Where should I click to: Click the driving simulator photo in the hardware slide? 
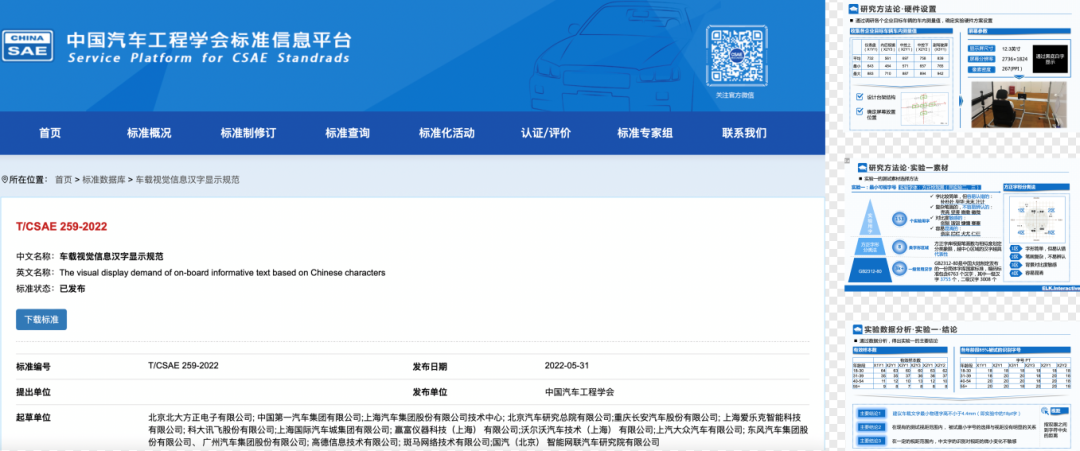click(x=1020, y=105)
